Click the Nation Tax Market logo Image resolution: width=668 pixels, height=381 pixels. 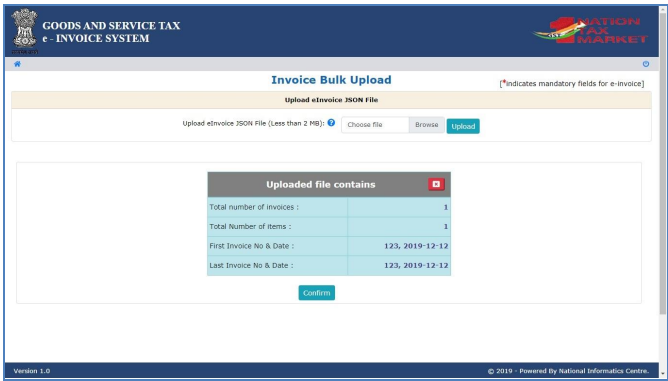click(590, 30)
